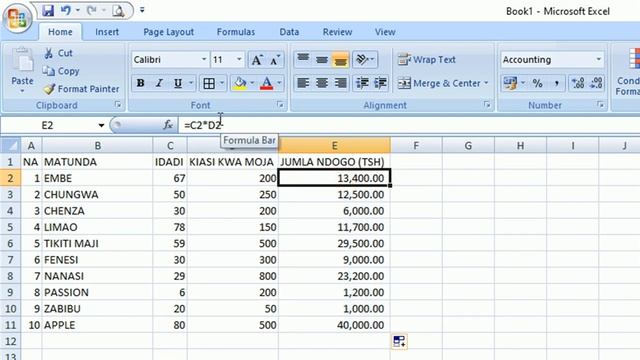Apply Percent Style
This screenshot has height=360, width=640.
click(x=538, y=84)
